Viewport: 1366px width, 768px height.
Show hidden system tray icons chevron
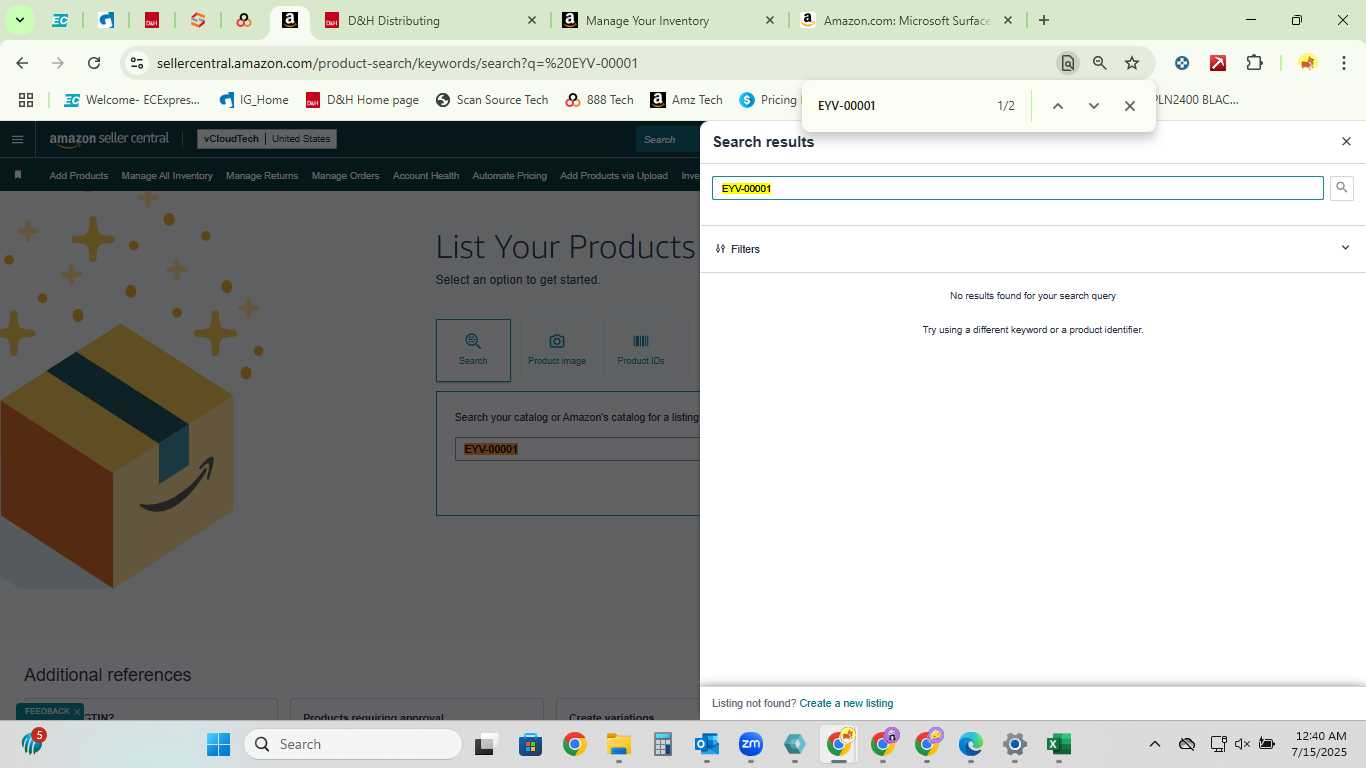click(x=1154, y=744)
